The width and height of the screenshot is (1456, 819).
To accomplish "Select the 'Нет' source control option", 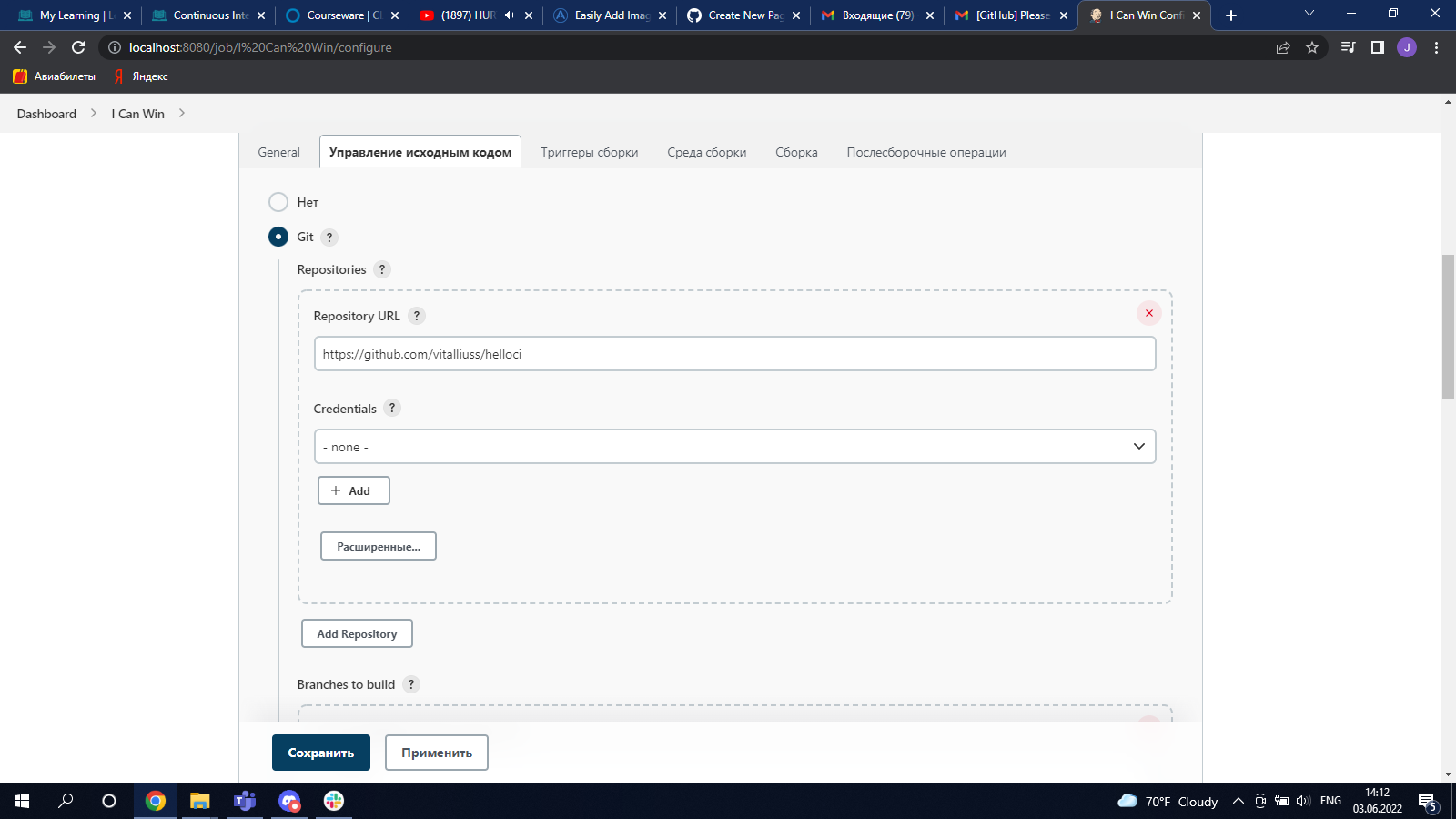I will click(278, 202).
